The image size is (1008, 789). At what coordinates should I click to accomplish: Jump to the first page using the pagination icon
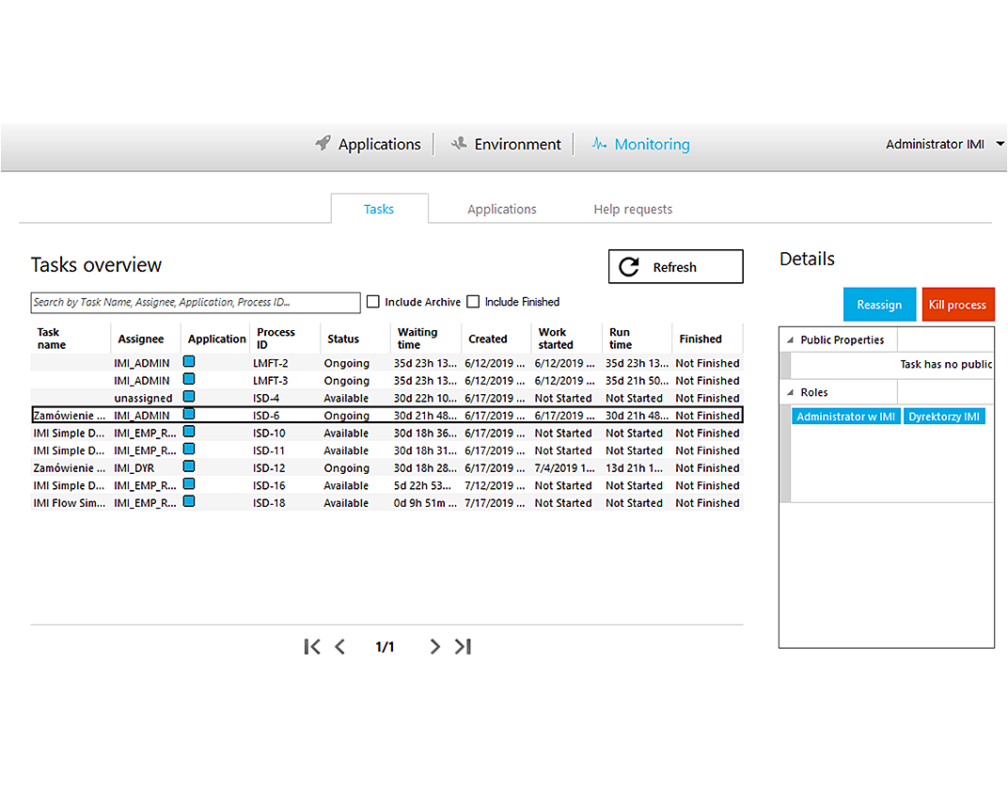point(312,647)
